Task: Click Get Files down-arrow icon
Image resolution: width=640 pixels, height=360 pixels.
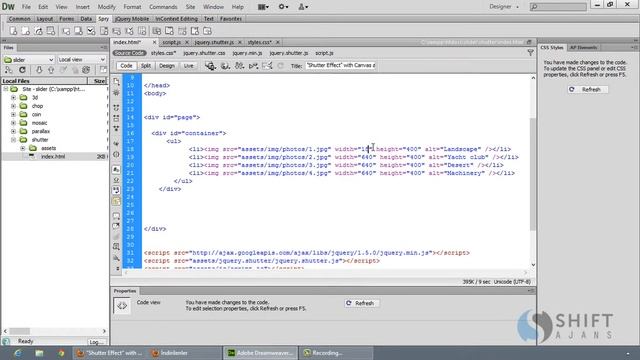Action: click(x=39, y=70)
